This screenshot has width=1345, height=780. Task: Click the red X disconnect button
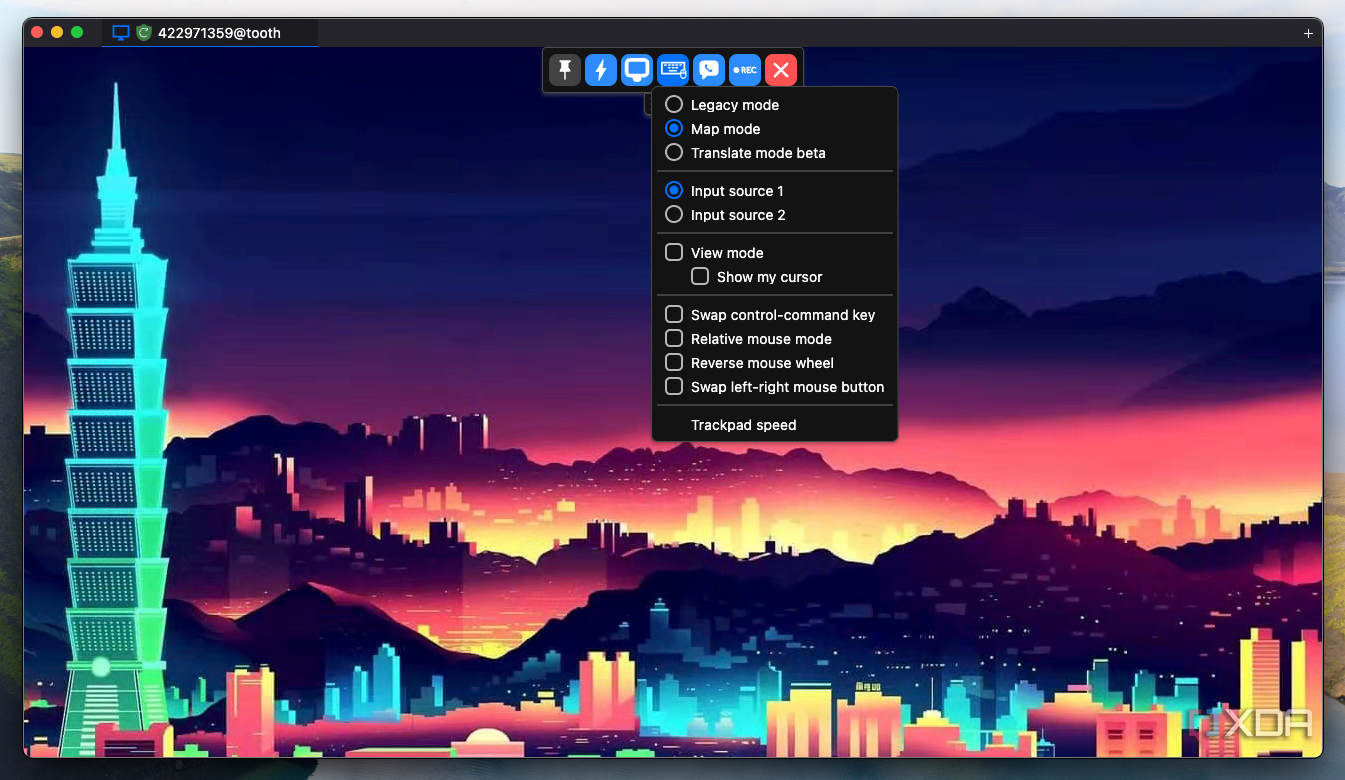781,70
